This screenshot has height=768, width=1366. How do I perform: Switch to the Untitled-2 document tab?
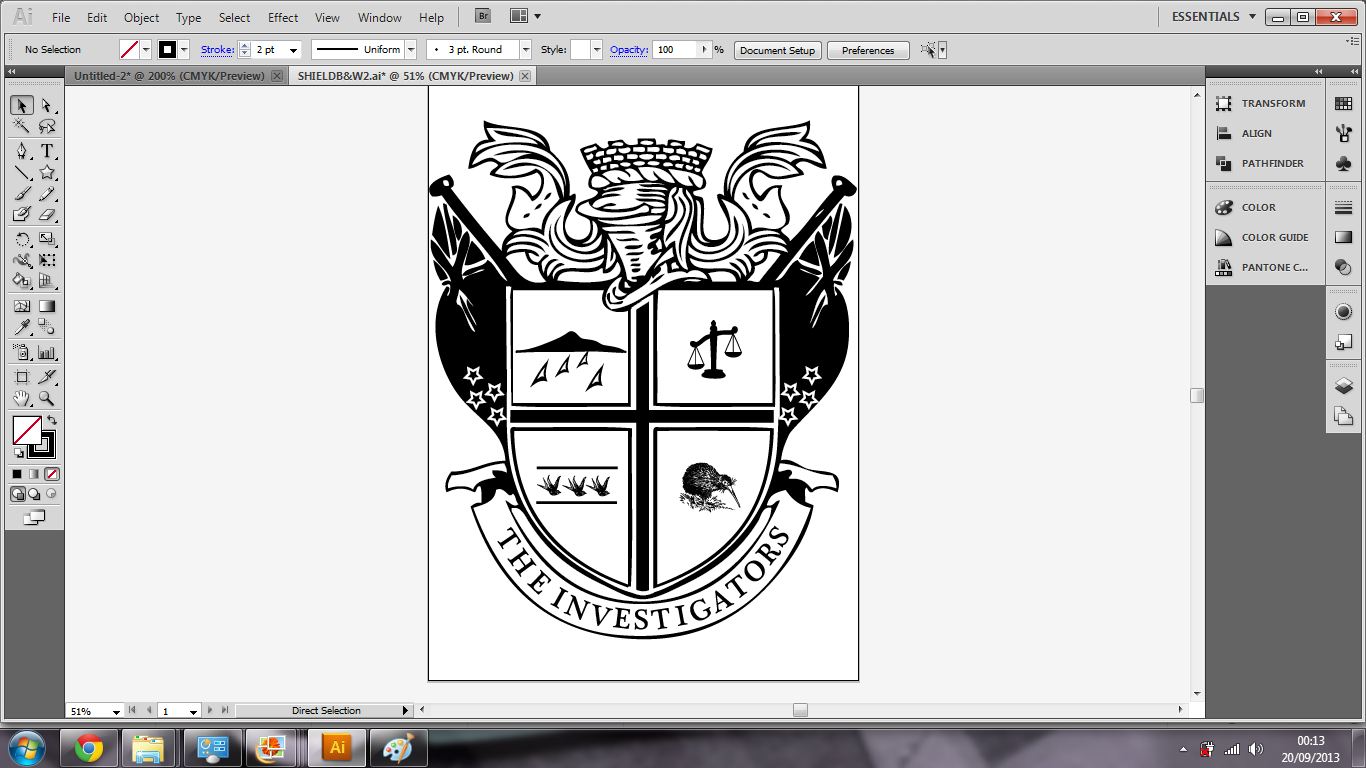[x=169, y=76]
